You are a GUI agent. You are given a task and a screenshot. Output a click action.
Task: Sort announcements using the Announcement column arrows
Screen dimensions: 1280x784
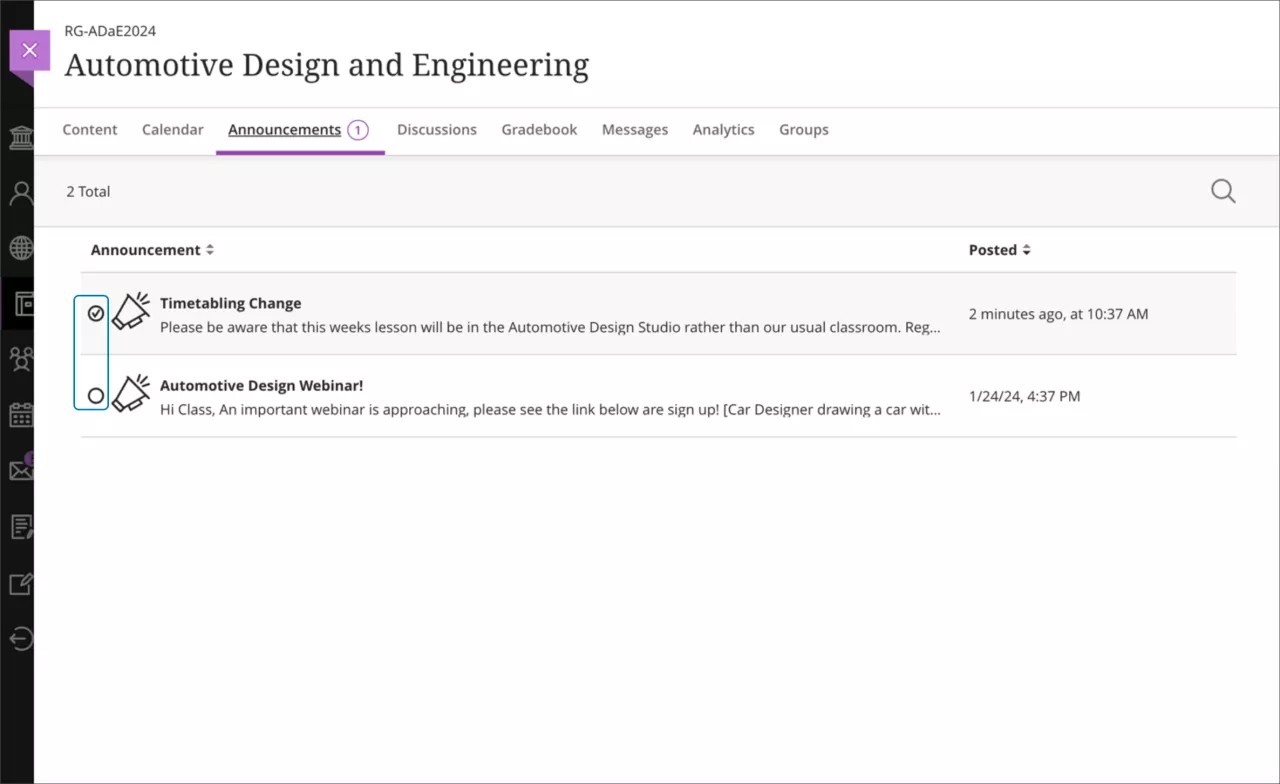click(210, 249)
